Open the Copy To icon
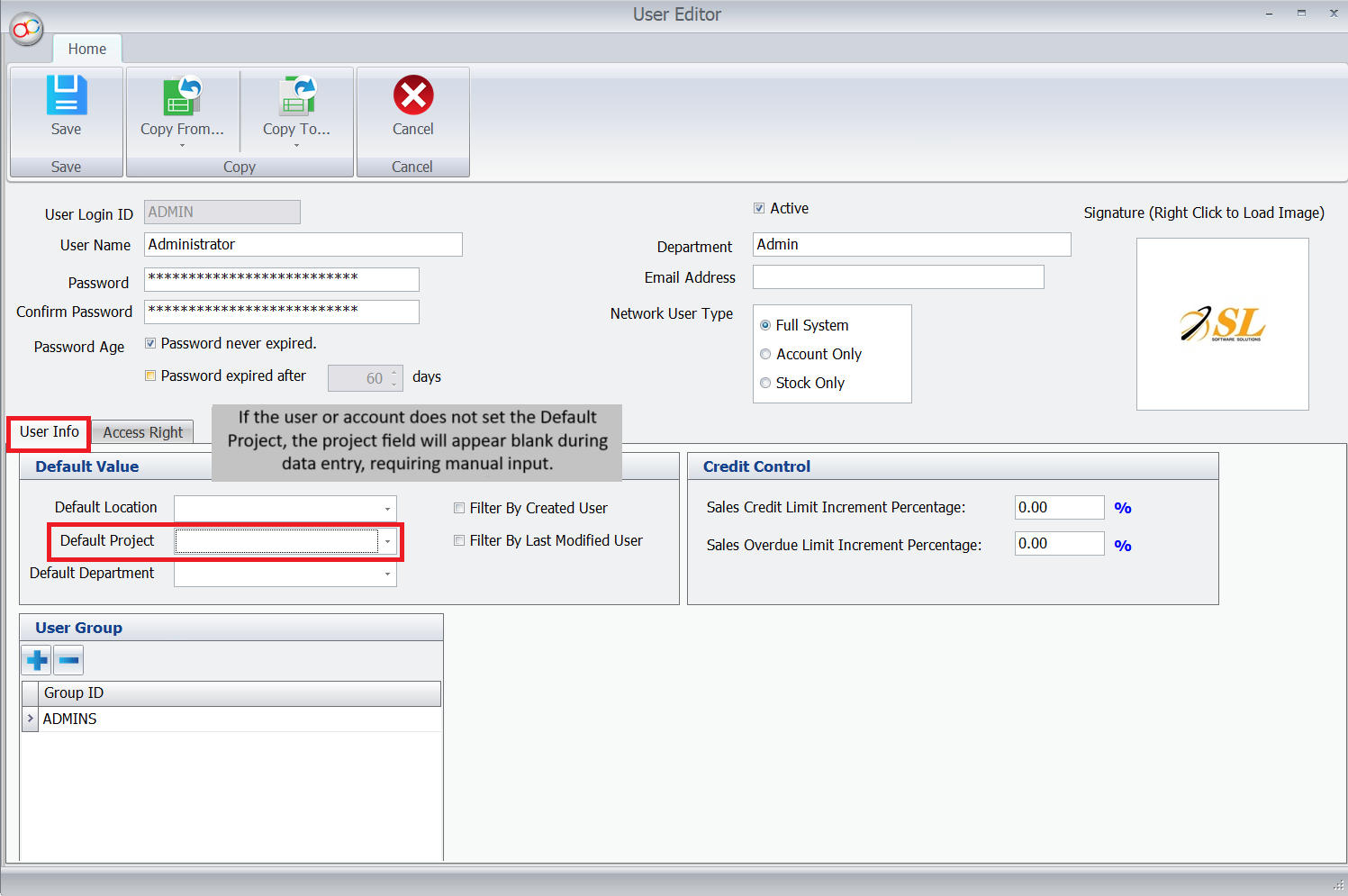The height and width of the screenshot is (896, 1348). point(296,95)
